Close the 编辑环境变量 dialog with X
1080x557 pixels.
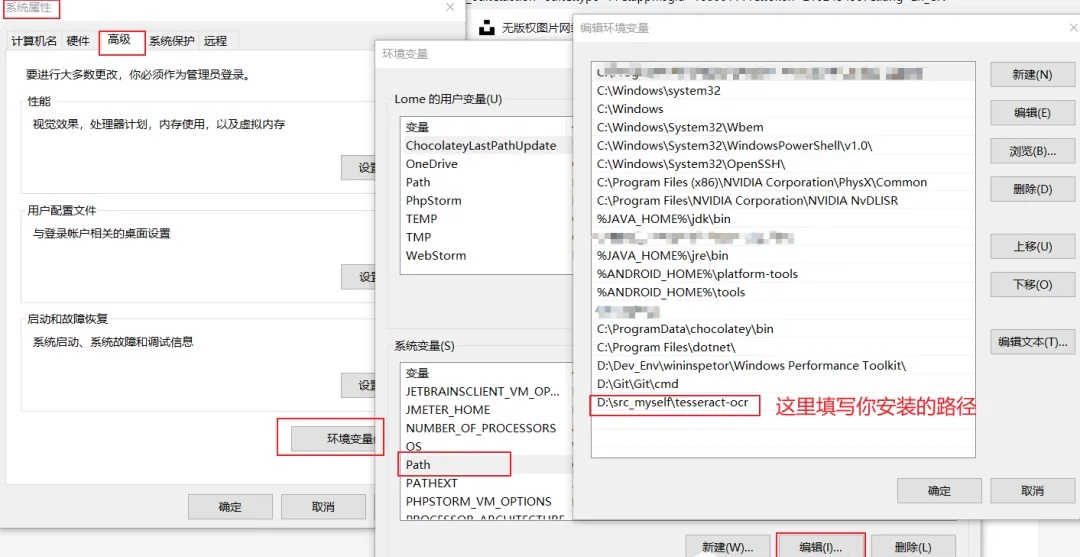1073,28
